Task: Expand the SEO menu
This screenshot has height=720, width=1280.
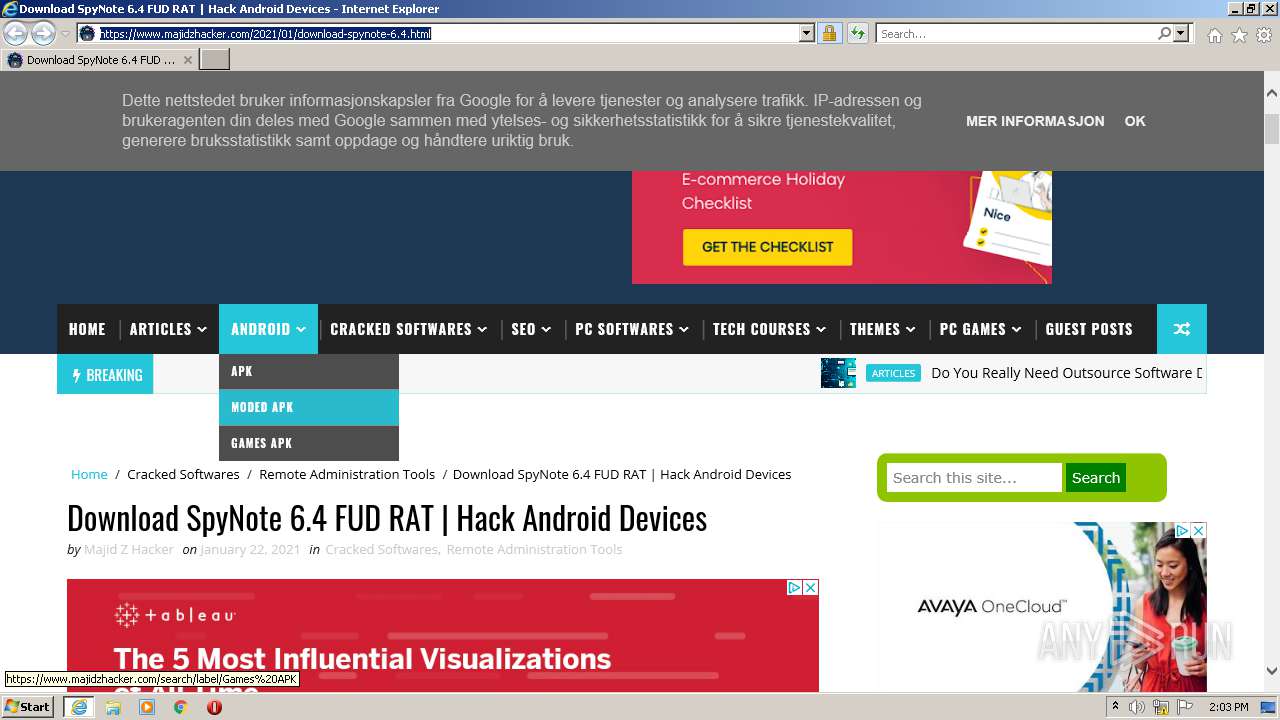Action: point(531,329)
